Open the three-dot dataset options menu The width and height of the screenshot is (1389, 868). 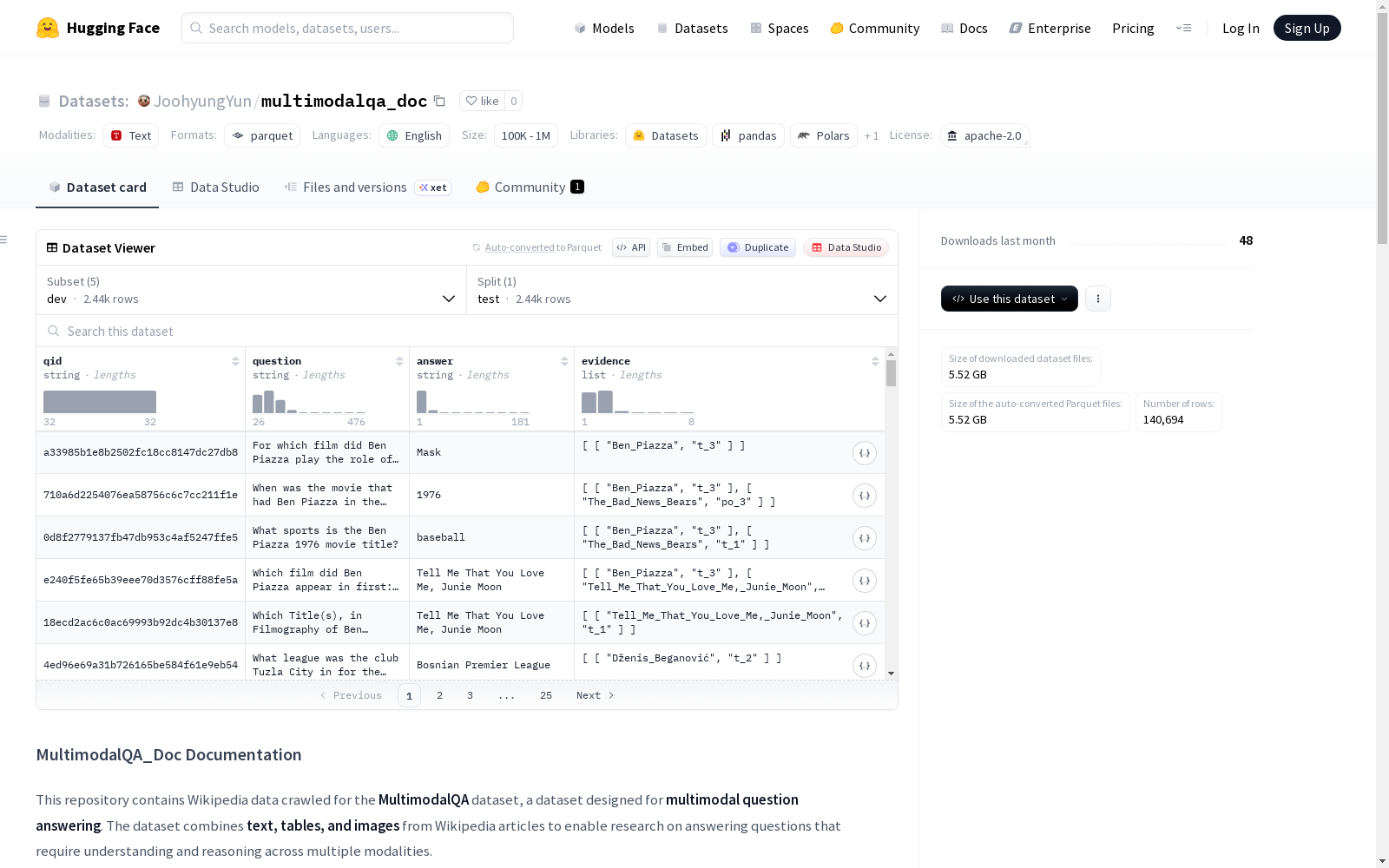1098,299
